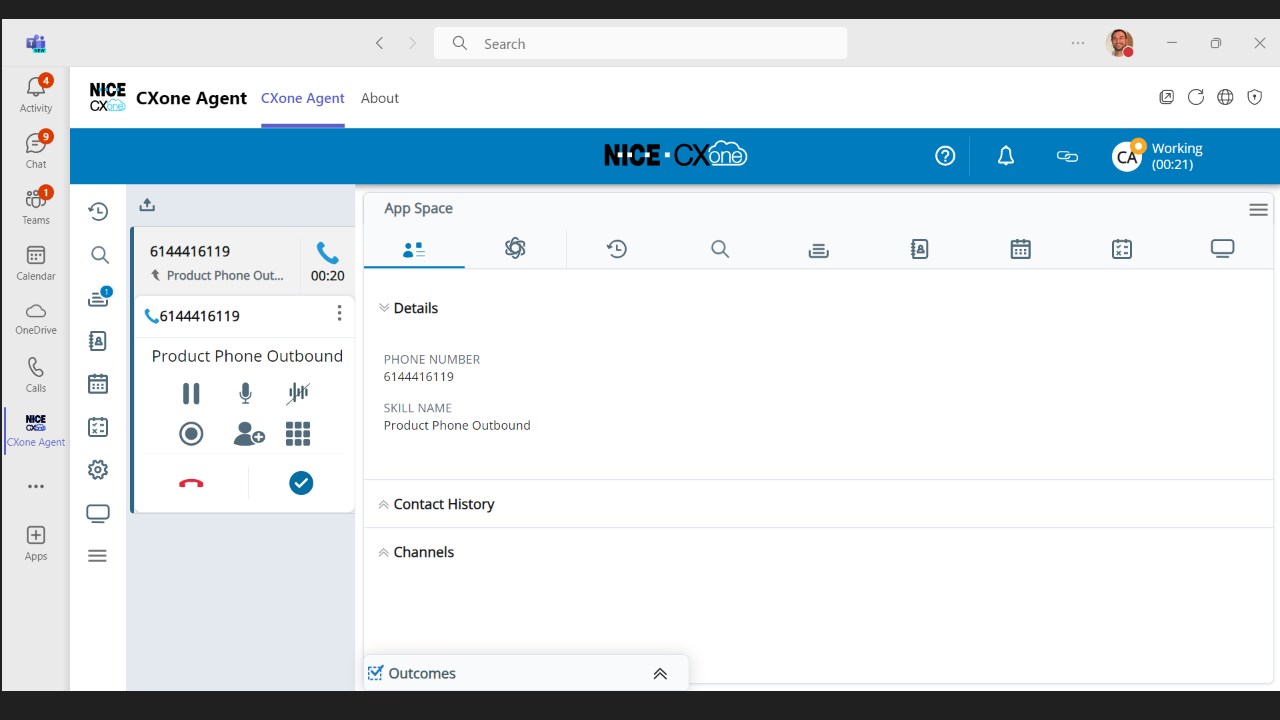Image resolution: width=1280 pixels, height=720 pixels.
Task: Toggle call masking waveform icon
Action: [298, 394]
